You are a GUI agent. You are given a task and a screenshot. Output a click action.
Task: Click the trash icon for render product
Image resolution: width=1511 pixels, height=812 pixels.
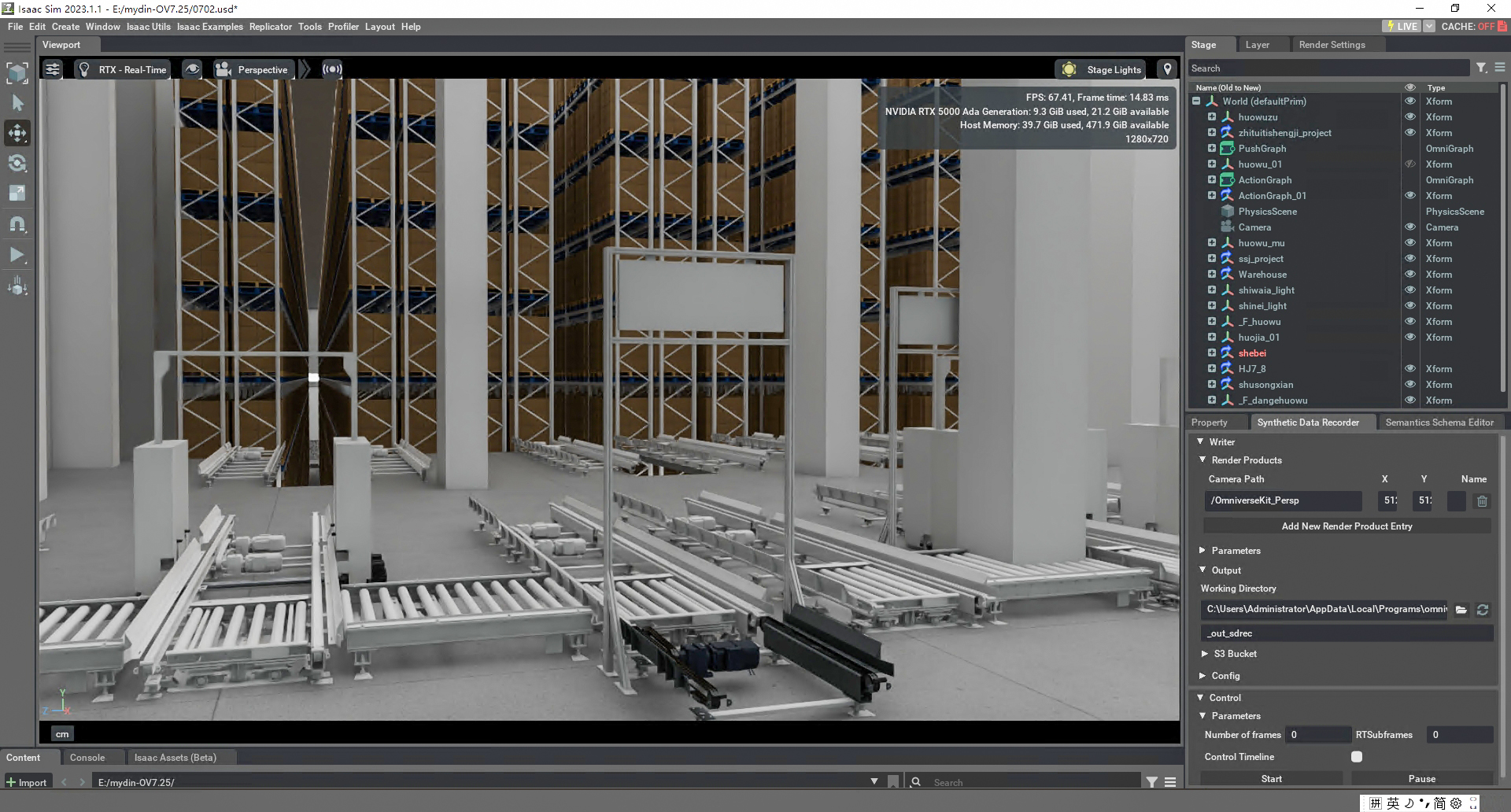[1482, 501]
